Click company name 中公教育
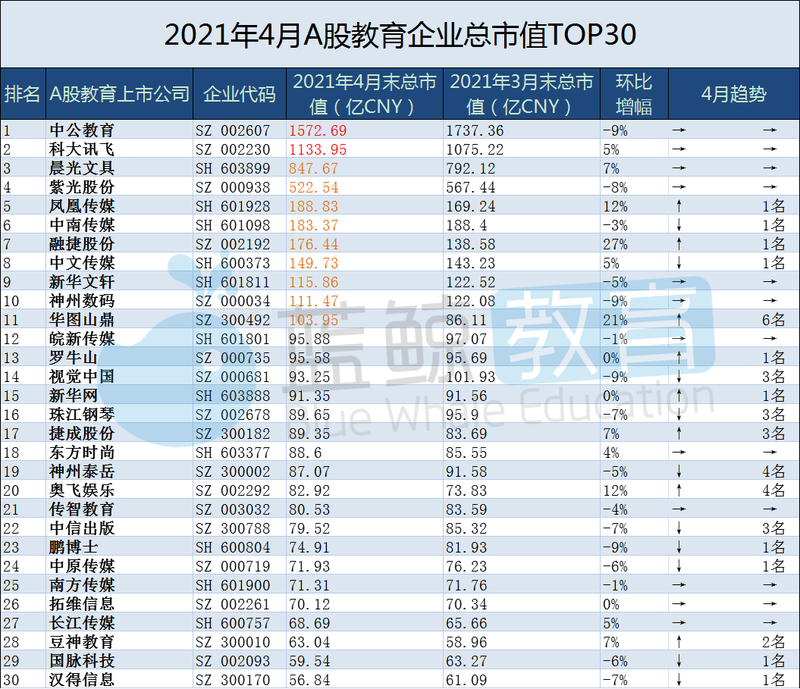This screenshot has width=800, height=689. point(82,130)
